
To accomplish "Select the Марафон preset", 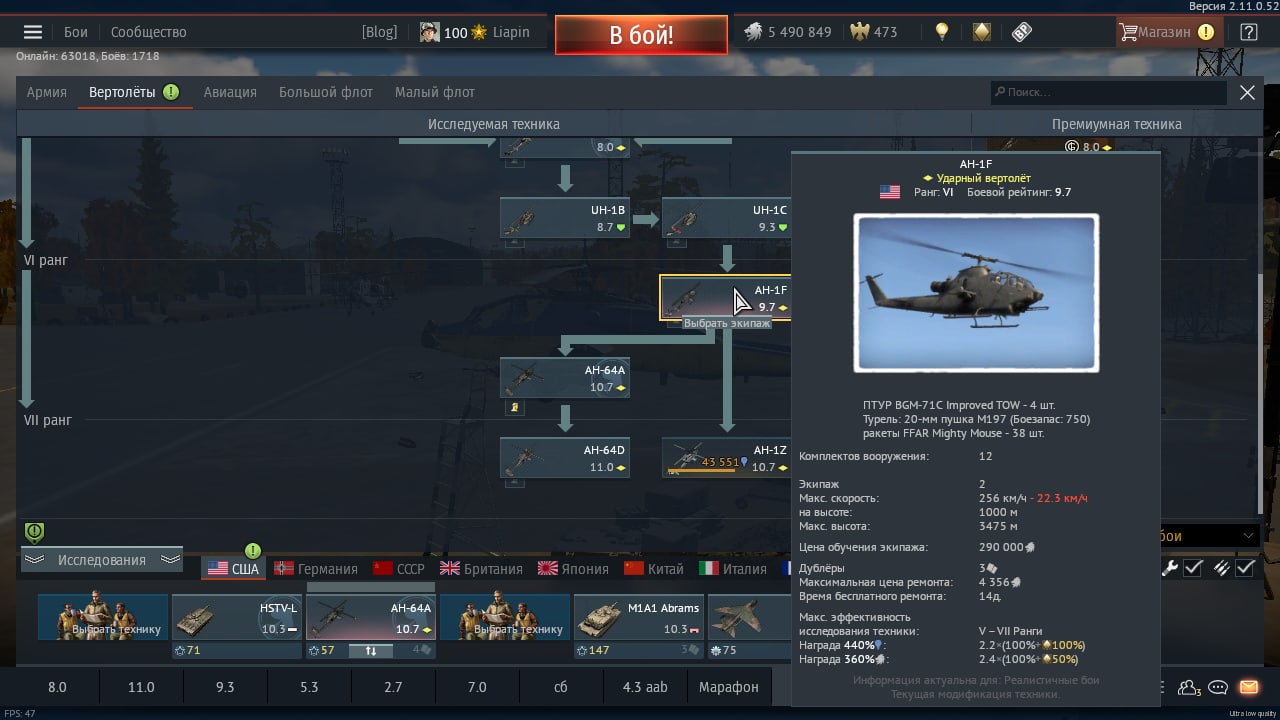I will pyautogui.click(x=729, y=687).
